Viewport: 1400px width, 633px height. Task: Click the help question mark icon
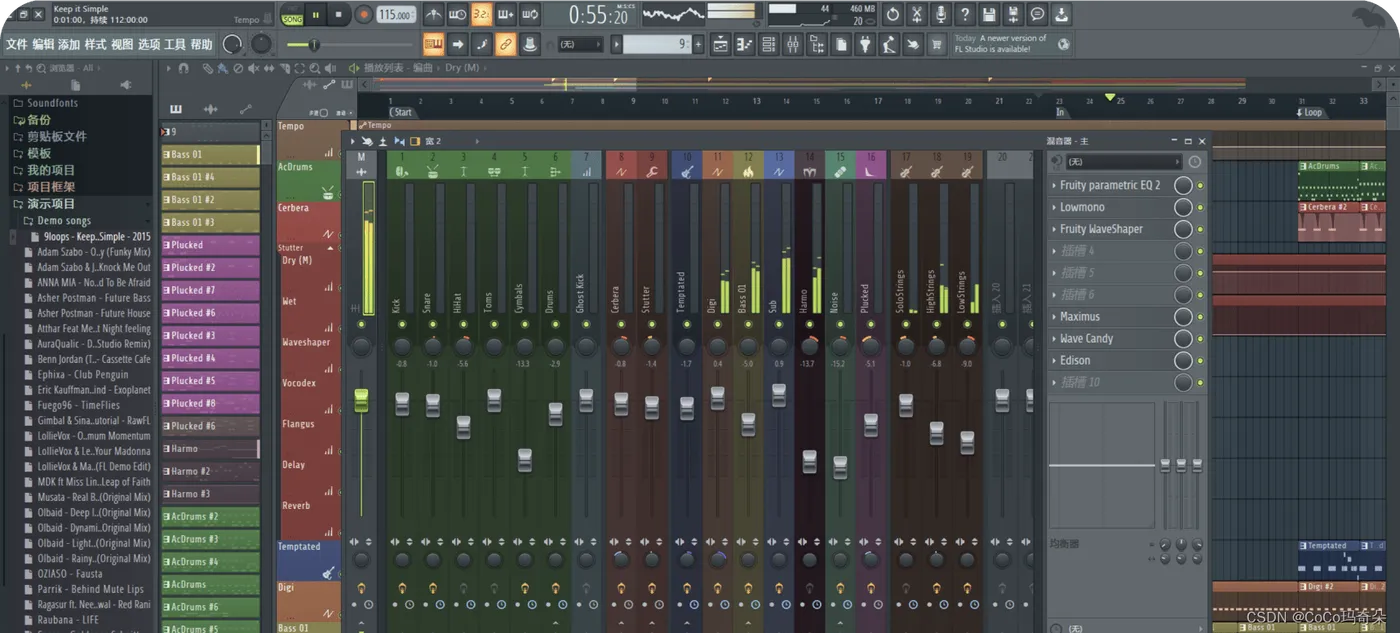[x=964, y=14]
